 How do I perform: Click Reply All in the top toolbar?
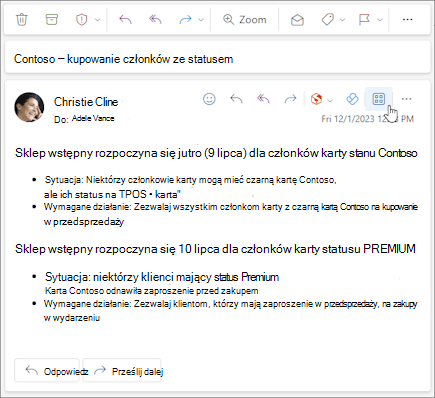click(155, 20)
